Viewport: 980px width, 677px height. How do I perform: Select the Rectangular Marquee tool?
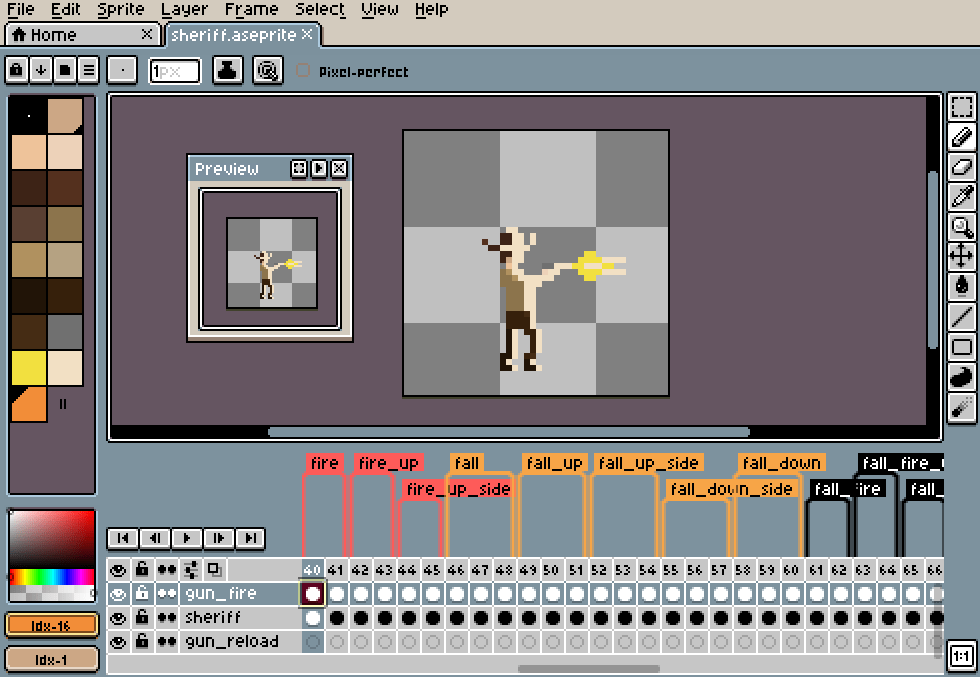pos(961,107)
